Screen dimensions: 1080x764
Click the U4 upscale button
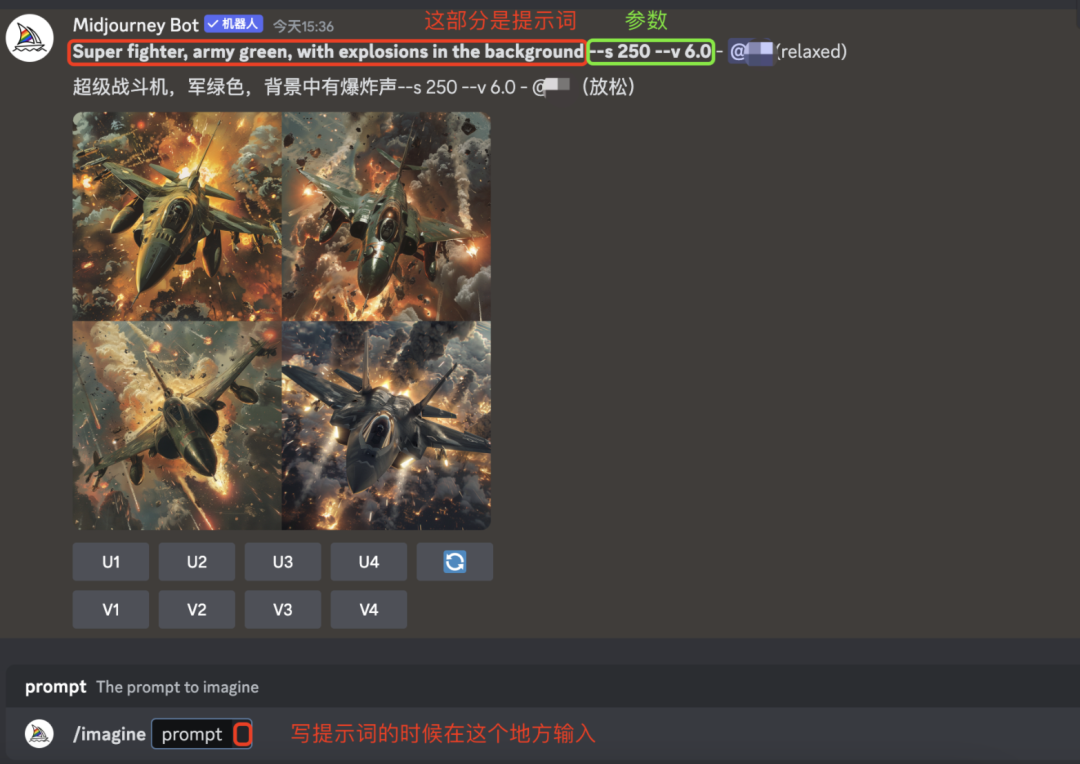(368, 561)
